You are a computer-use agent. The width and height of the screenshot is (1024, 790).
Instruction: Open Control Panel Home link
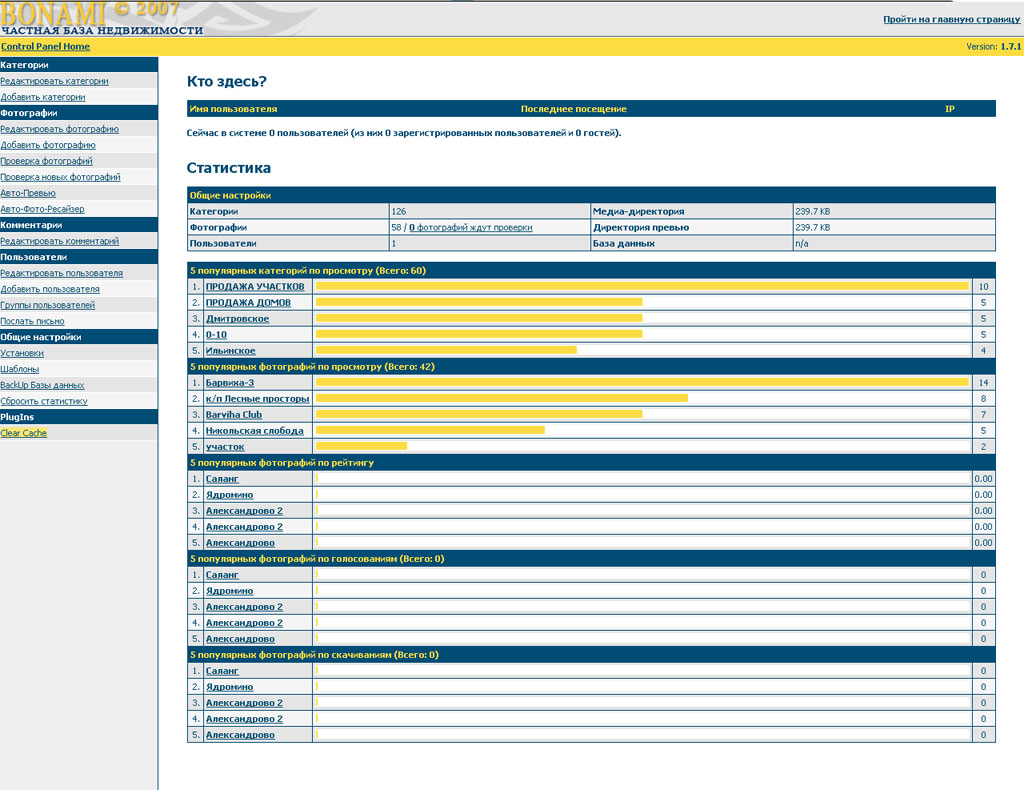pos(45,47)
